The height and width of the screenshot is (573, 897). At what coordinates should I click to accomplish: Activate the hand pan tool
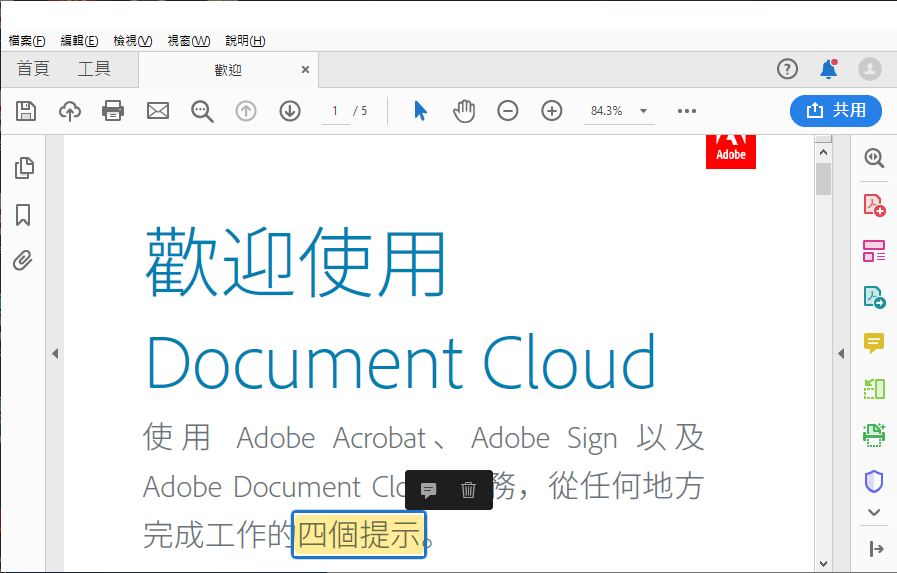tap(464, 111)
